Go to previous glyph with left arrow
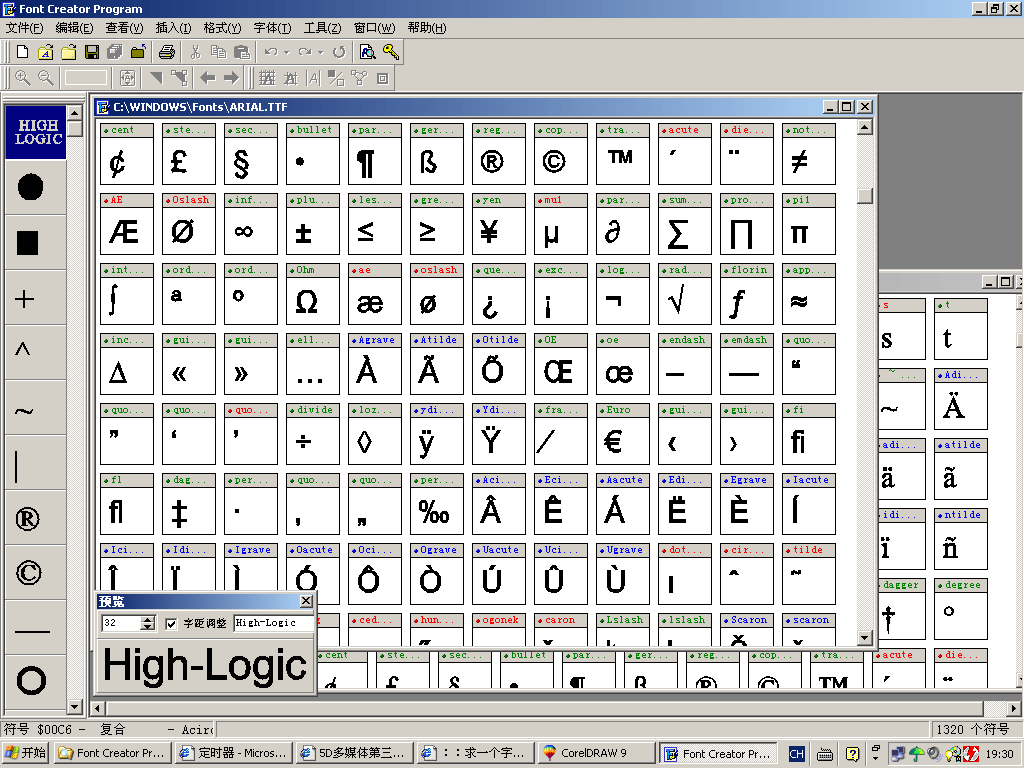The image size is (1024, 768). pos(208,78)
